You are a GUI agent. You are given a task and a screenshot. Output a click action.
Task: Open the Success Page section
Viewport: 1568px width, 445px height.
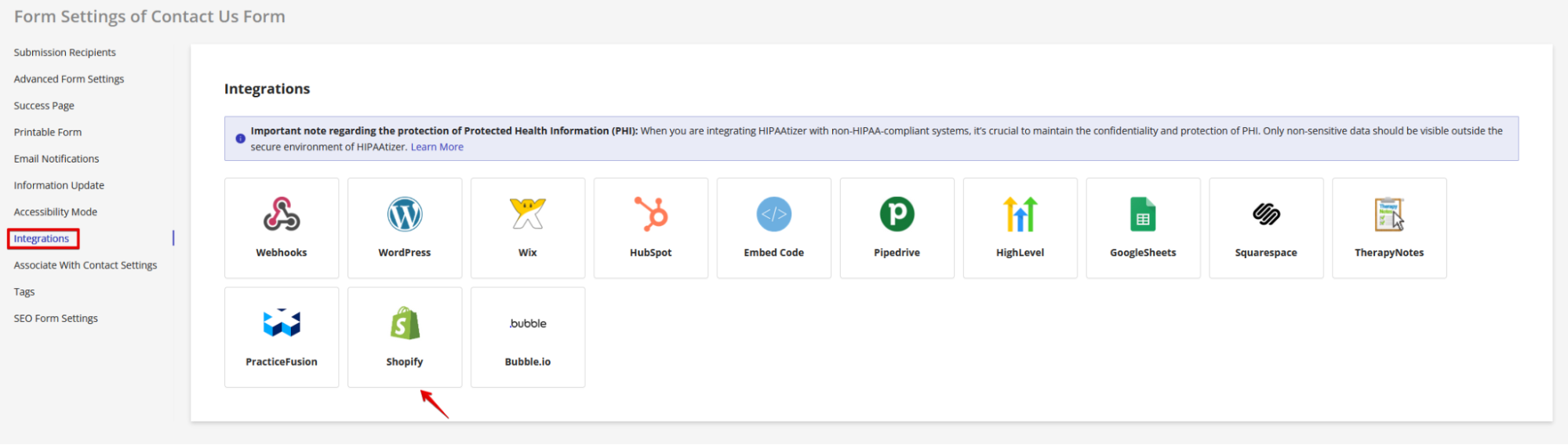[44, 106]
